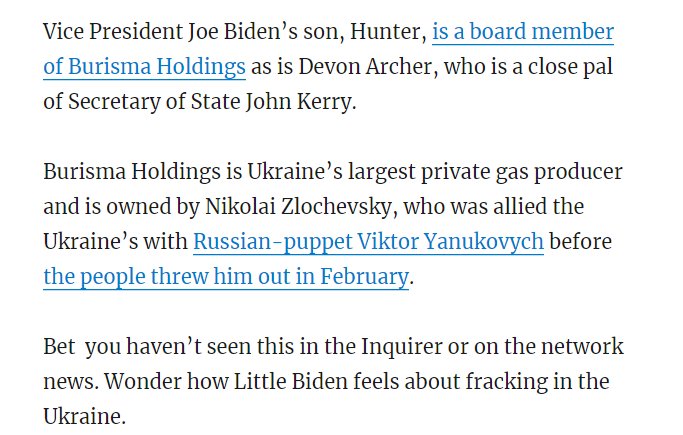Open the "Russian-puppet Viktor Yanukovych" link

pos(368,242)
